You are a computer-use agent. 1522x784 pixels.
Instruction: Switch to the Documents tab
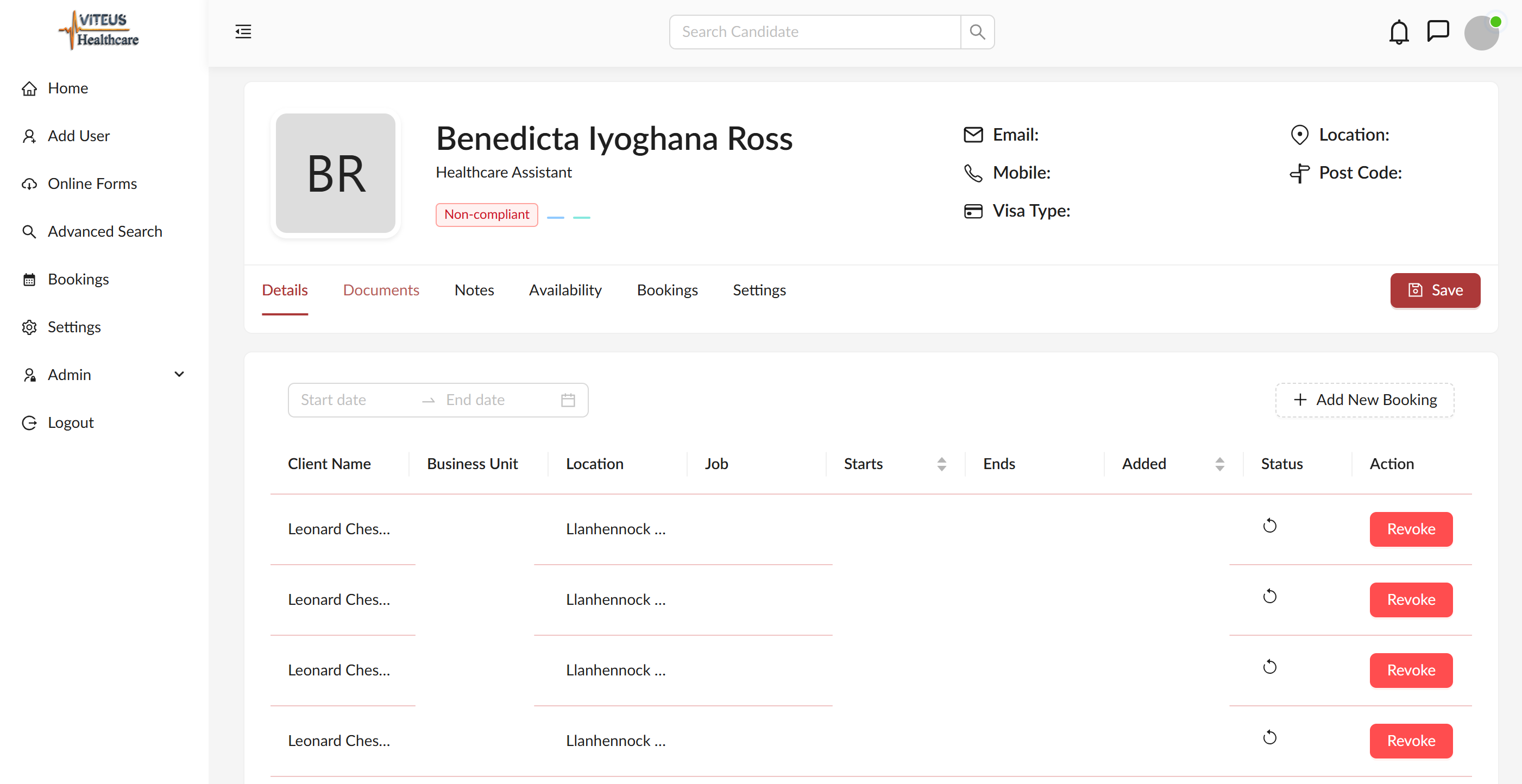(381, 290)
